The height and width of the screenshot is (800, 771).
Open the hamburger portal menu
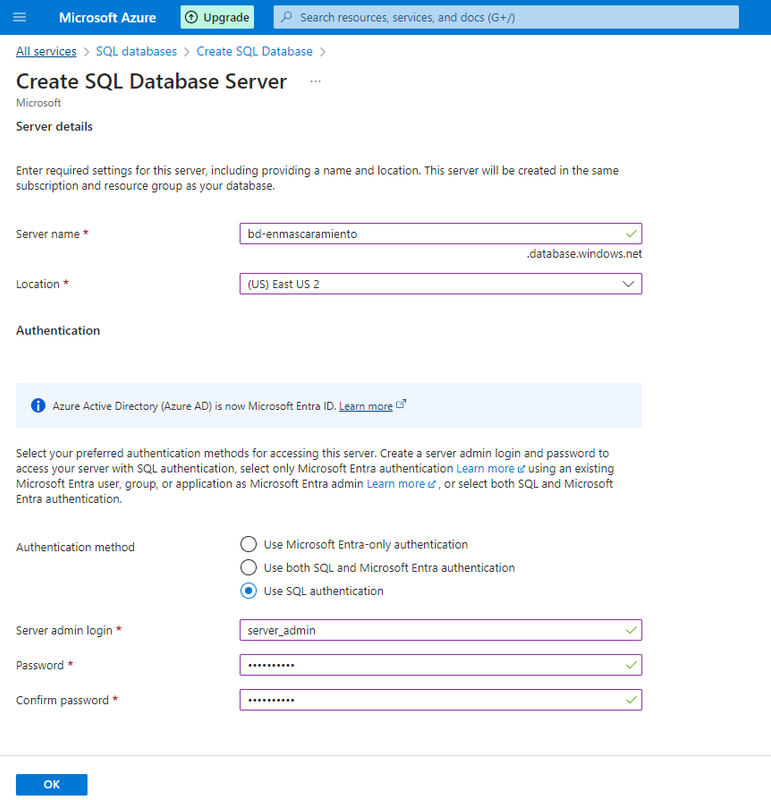point(19,17)
